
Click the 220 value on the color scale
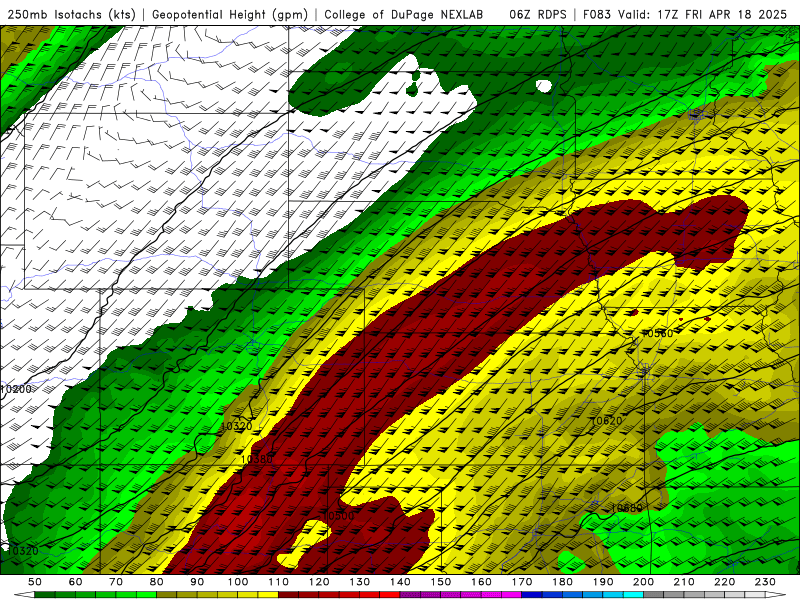(725, 582)
